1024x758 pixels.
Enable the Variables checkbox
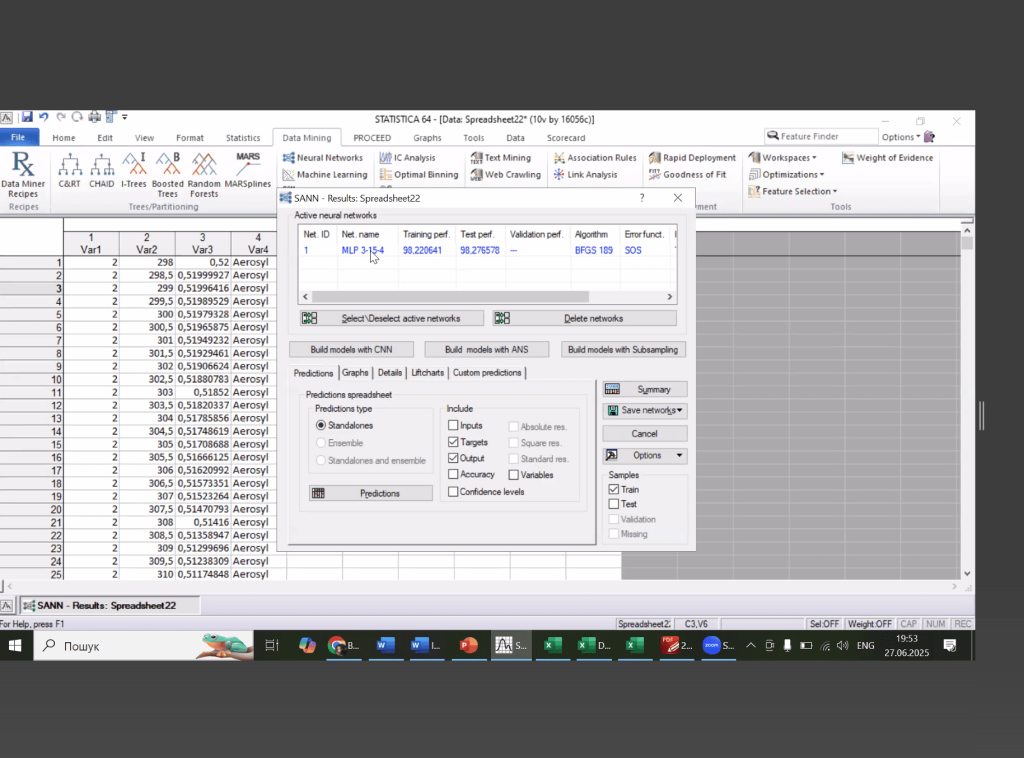514,475
